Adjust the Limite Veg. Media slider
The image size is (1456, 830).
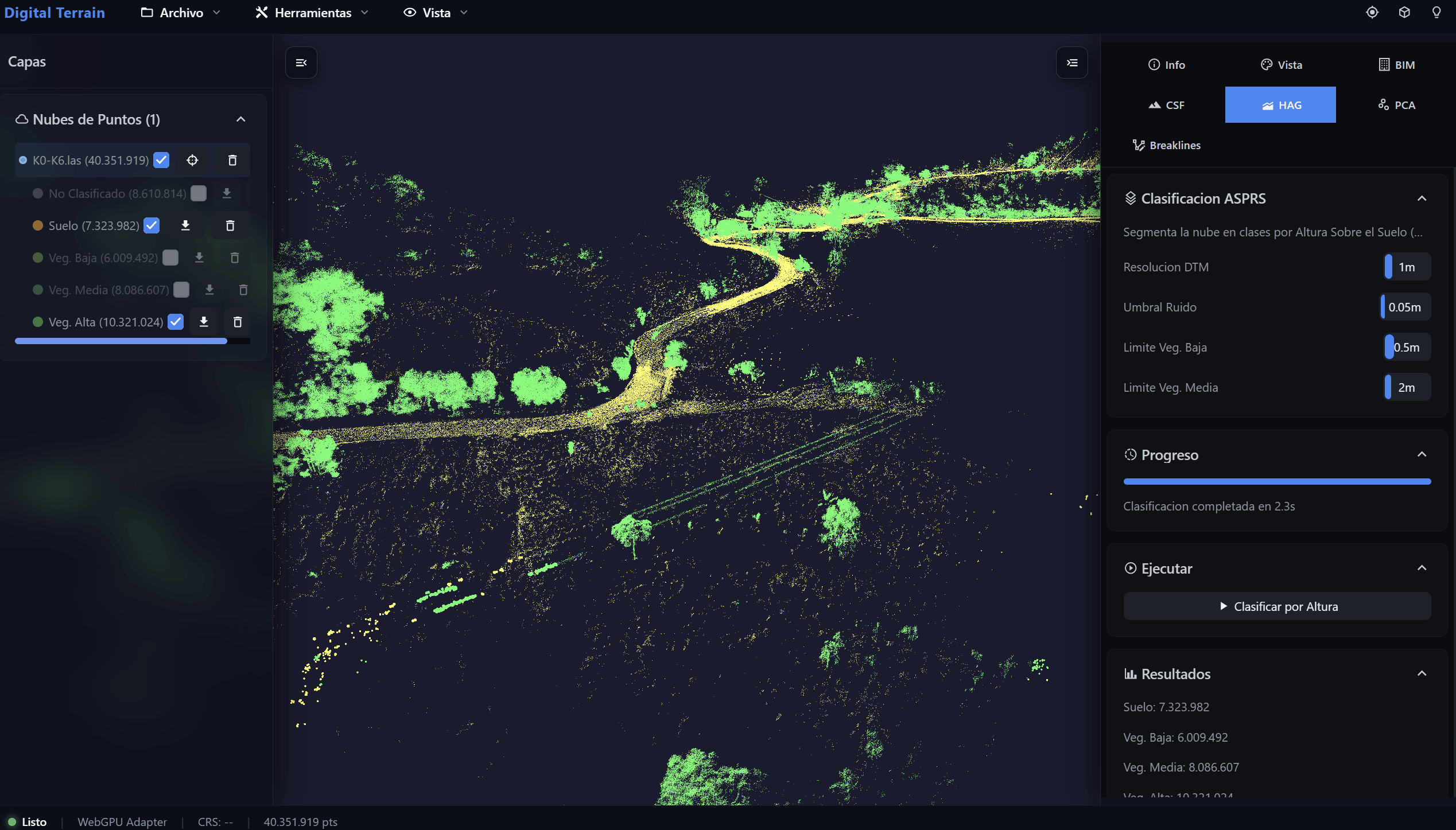[x=1407, y=387]
